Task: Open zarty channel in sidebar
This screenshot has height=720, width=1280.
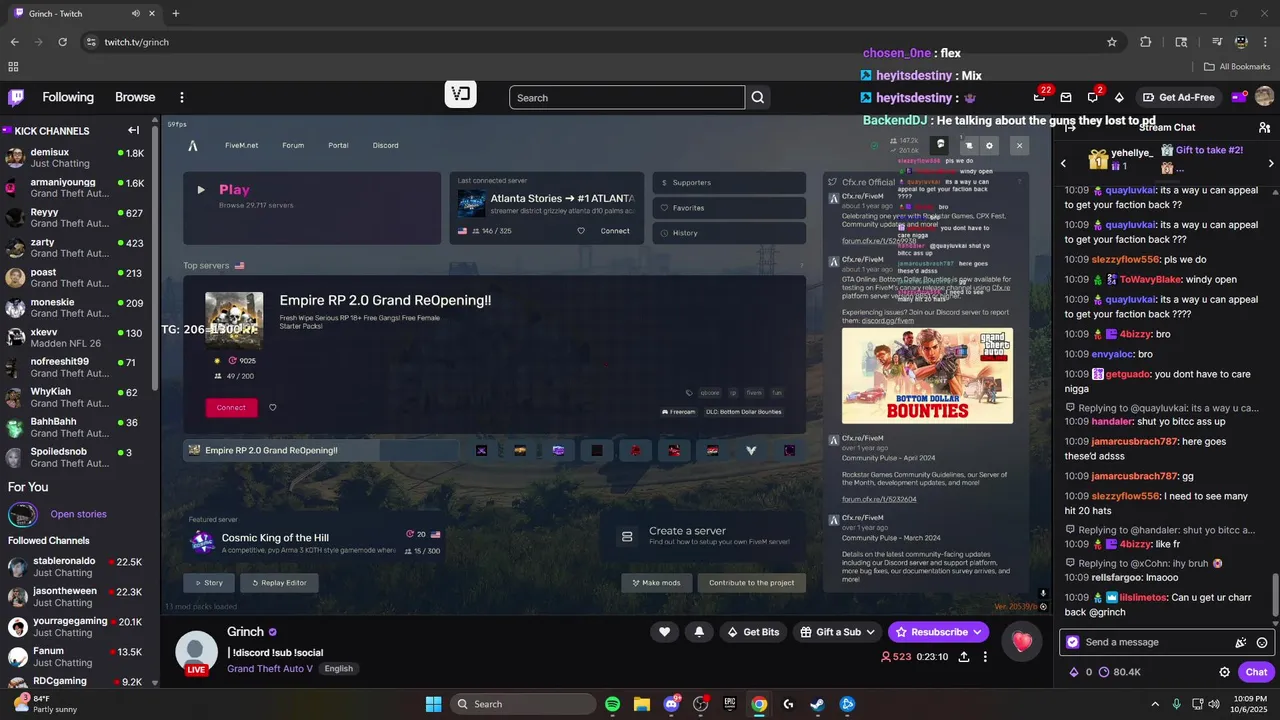Action: click(x=76, y=248)
